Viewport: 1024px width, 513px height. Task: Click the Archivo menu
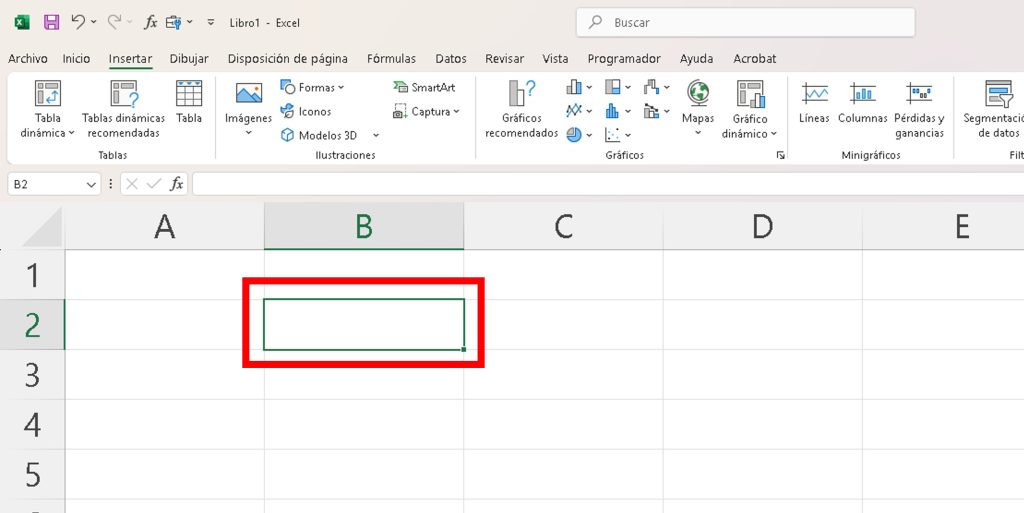click(x=28, y=59)
